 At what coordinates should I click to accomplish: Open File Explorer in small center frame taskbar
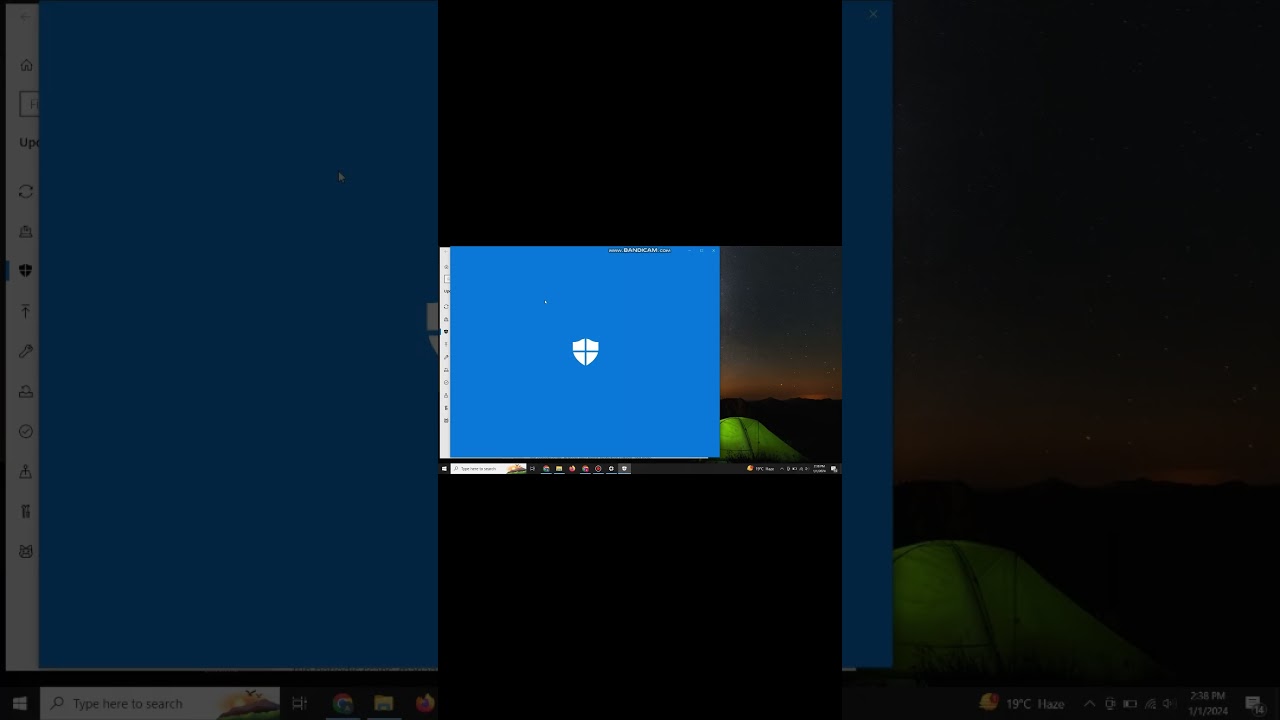click(x=559, y=468)
